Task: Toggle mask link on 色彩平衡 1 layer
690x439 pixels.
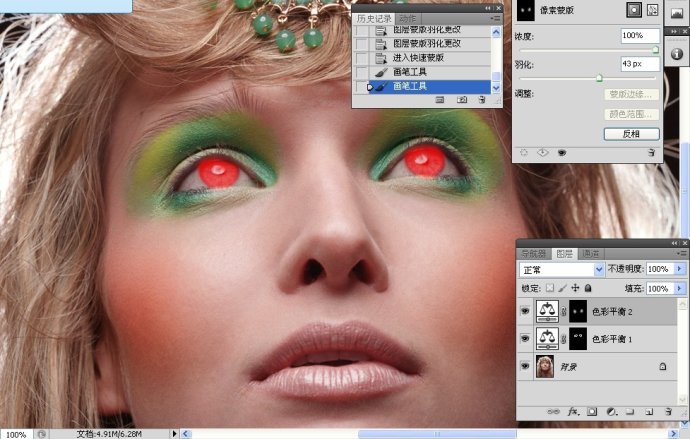Action: point(564,339)
